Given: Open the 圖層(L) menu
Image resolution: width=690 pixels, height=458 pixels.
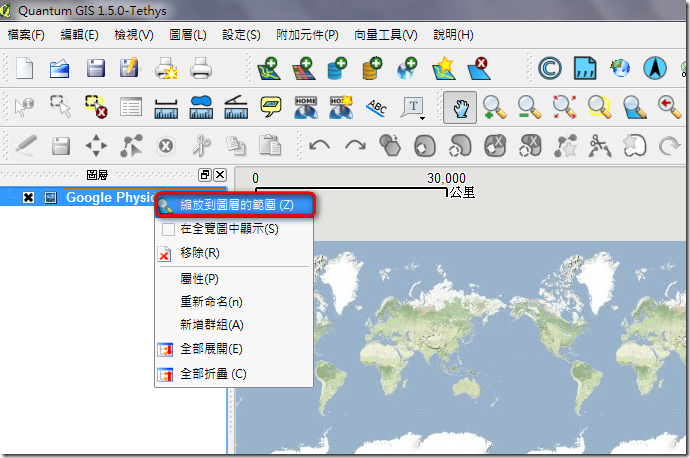Looking at the screenshot, I should tap(188, 35).
